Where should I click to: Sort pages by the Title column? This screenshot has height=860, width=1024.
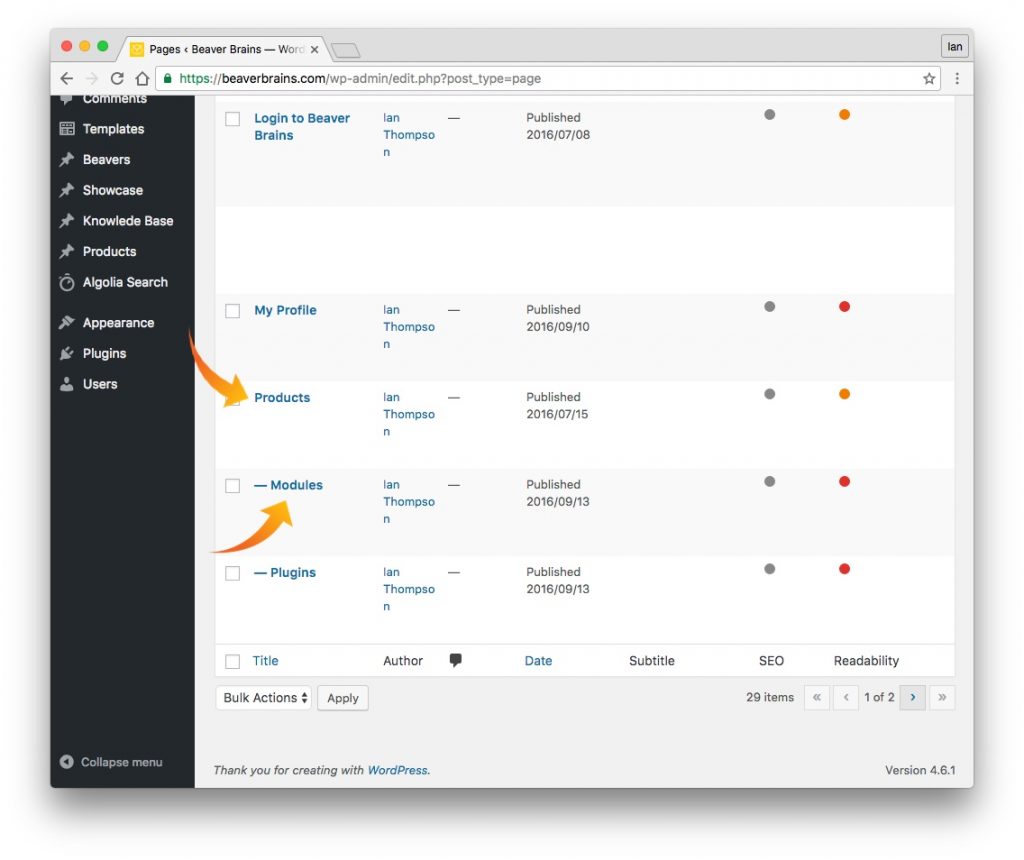(x=265, y=661)
